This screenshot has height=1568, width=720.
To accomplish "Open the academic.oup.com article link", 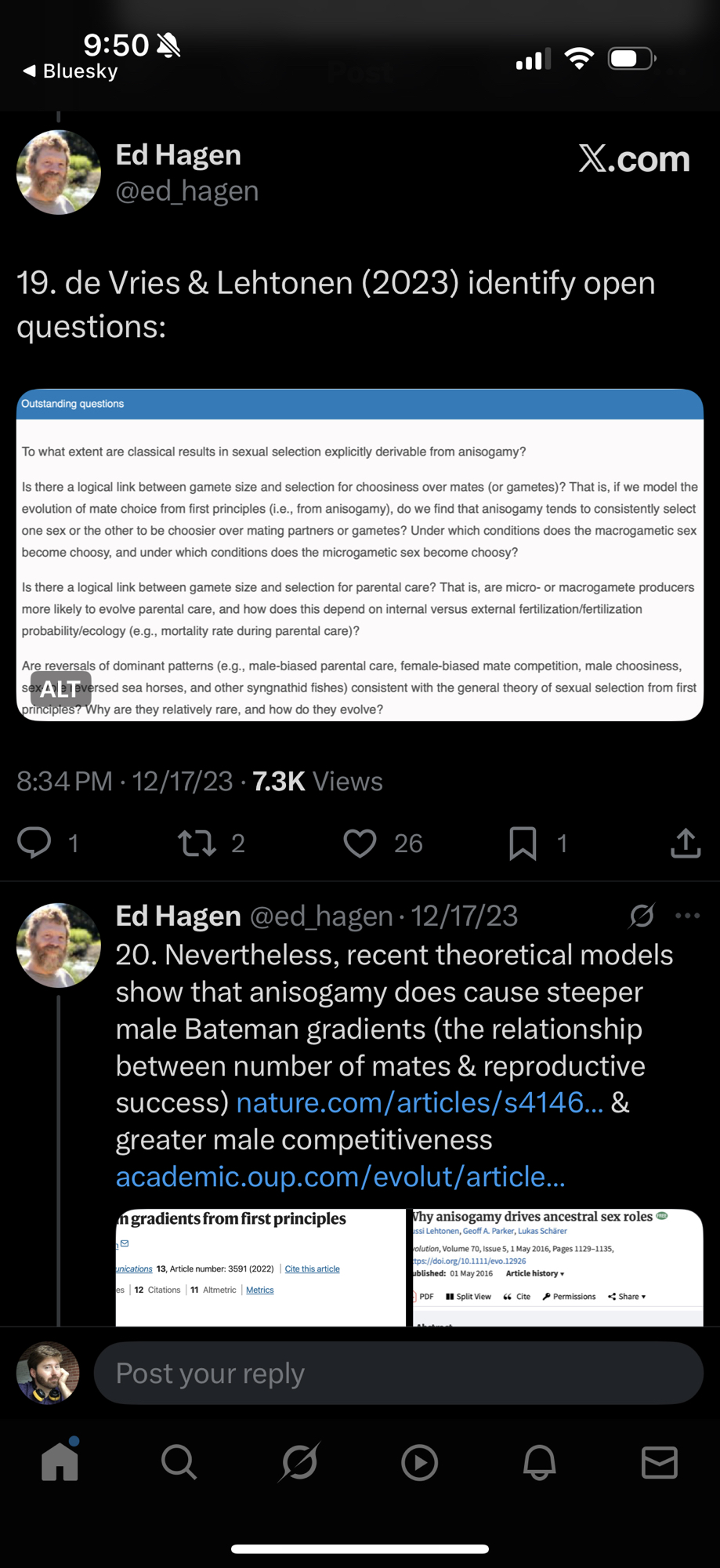I will click(340, 1177).
